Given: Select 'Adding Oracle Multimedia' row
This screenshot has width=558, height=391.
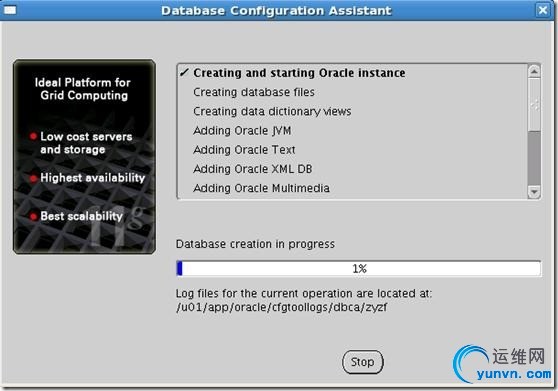Looking at the screenshot, I should point(352,188).
